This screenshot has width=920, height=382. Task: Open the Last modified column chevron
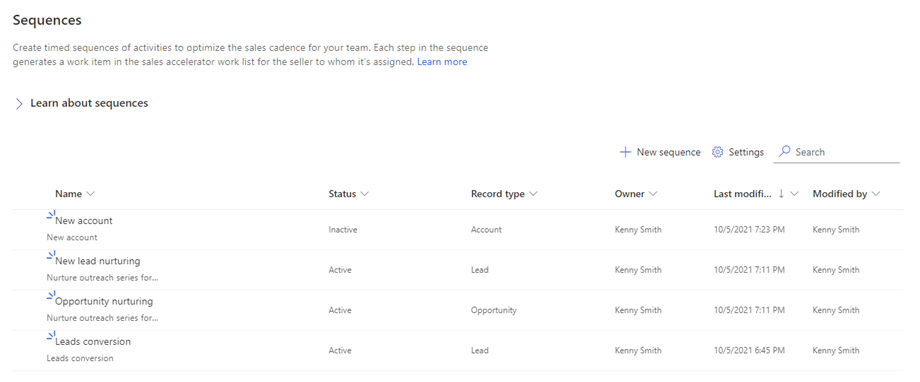click(794, 194)
